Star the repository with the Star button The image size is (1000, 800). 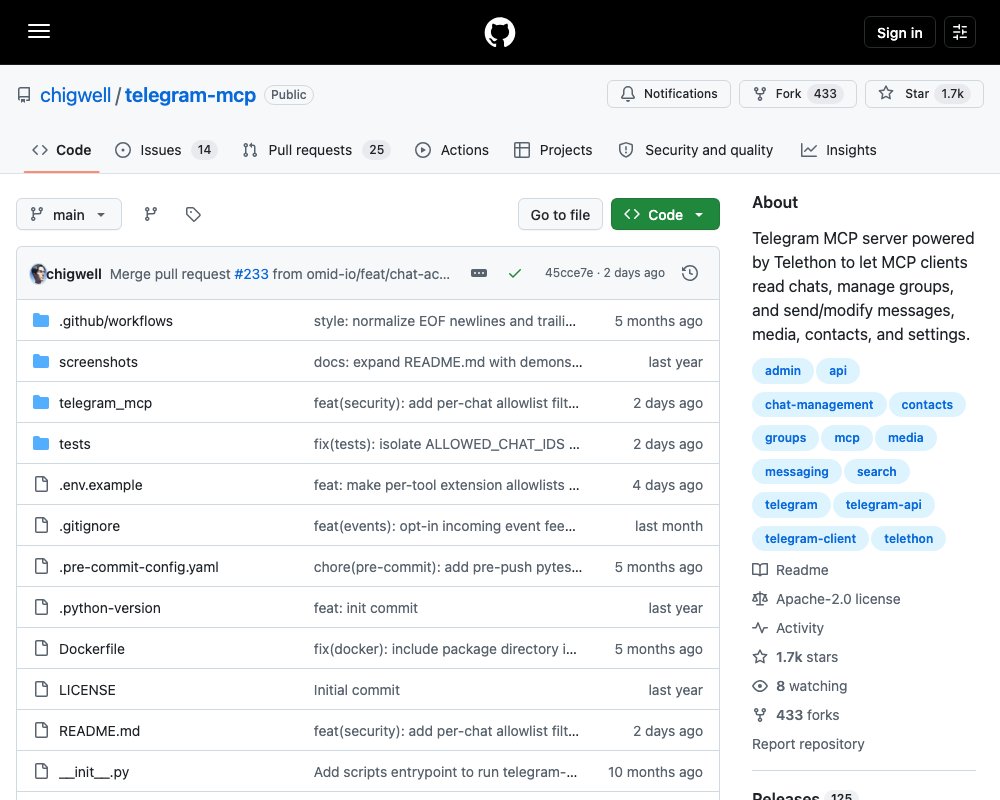[x=924, y=94]
